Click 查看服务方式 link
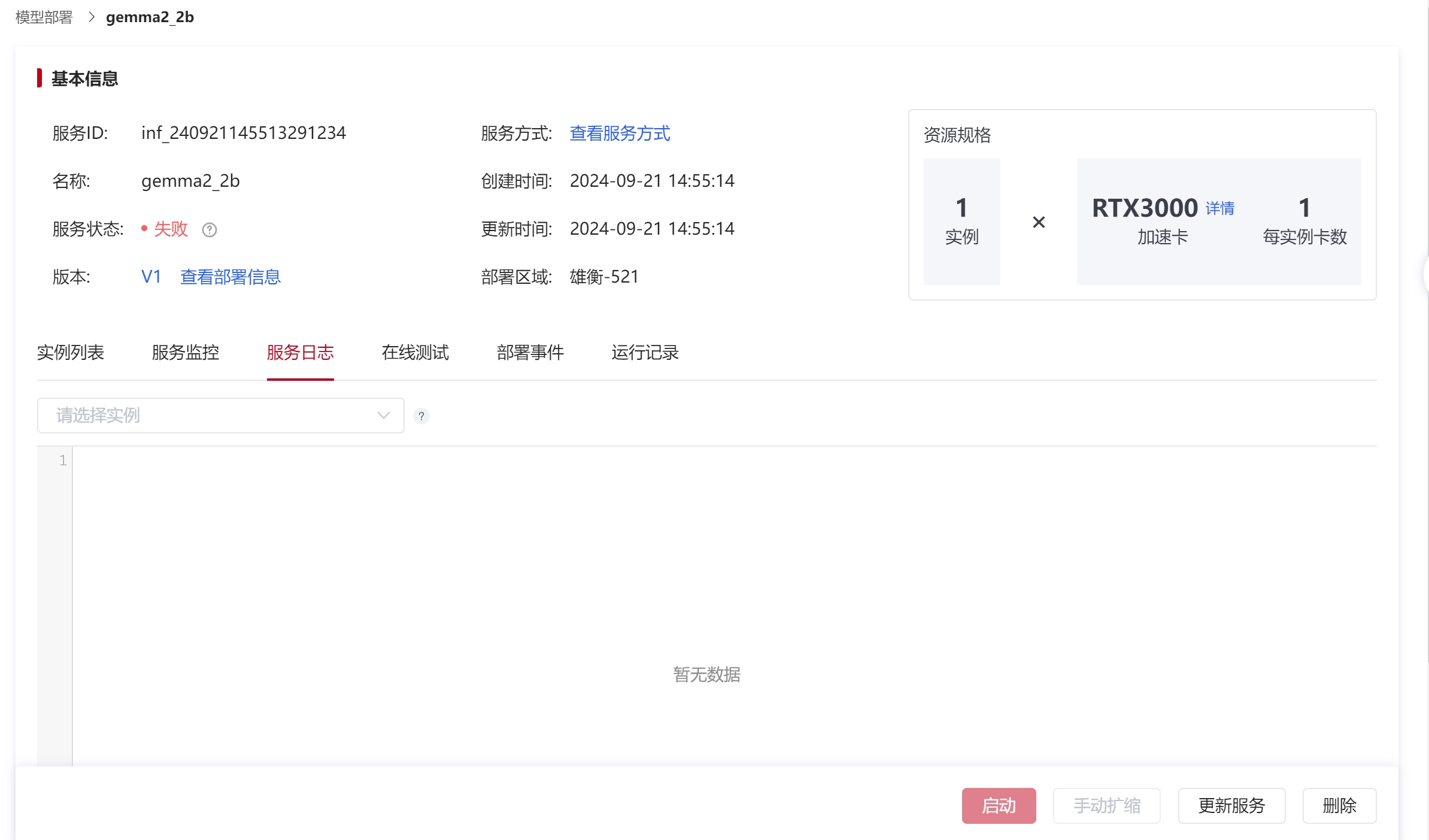The height and width of the screenshot is (840, 1429). click(x=620, y=133)
